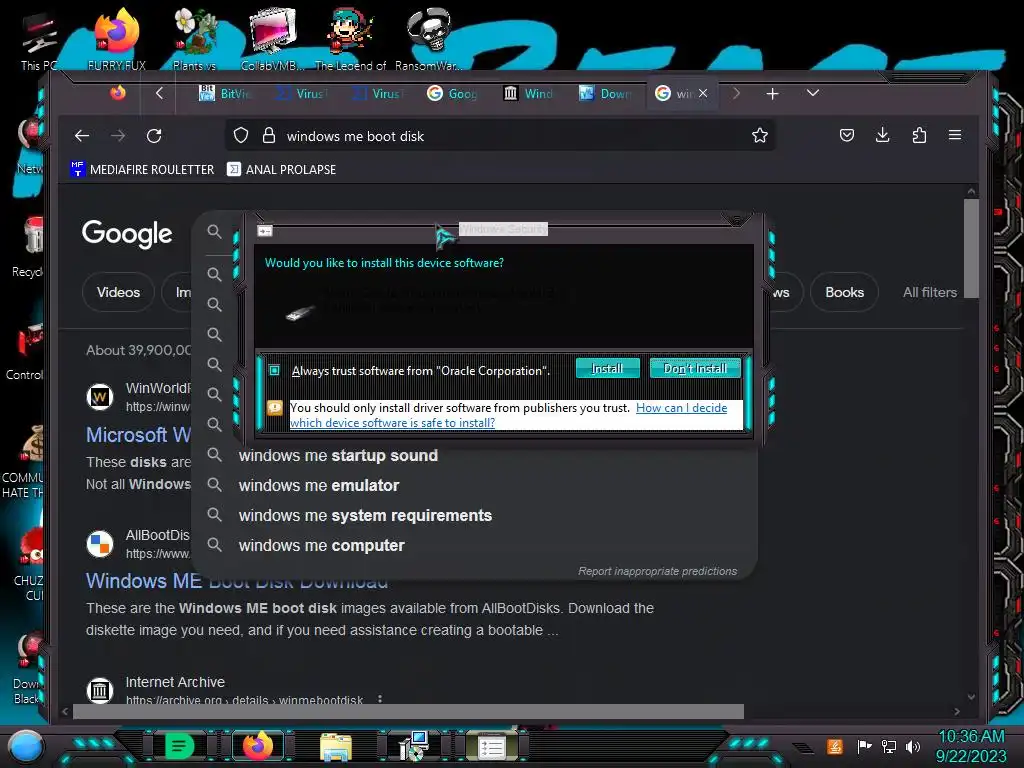Open the software setup icon on taskbar
Screen dimensions: 1024x768
click(x=414, y=746)
